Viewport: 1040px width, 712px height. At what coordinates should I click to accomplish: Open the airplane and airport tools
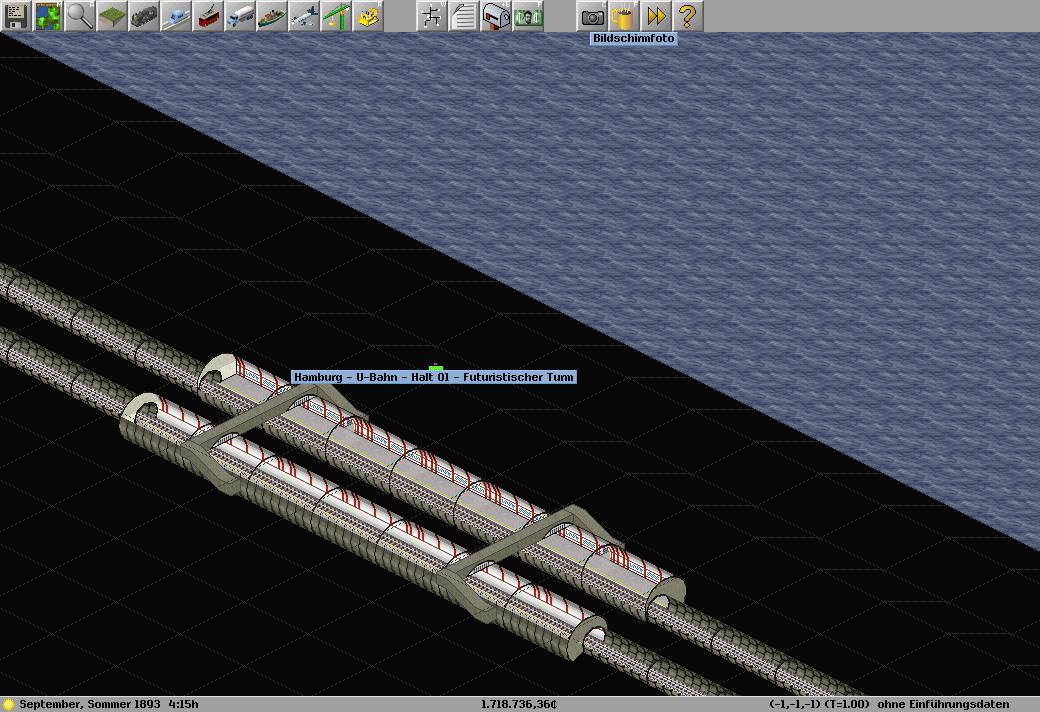pos(304,16)
